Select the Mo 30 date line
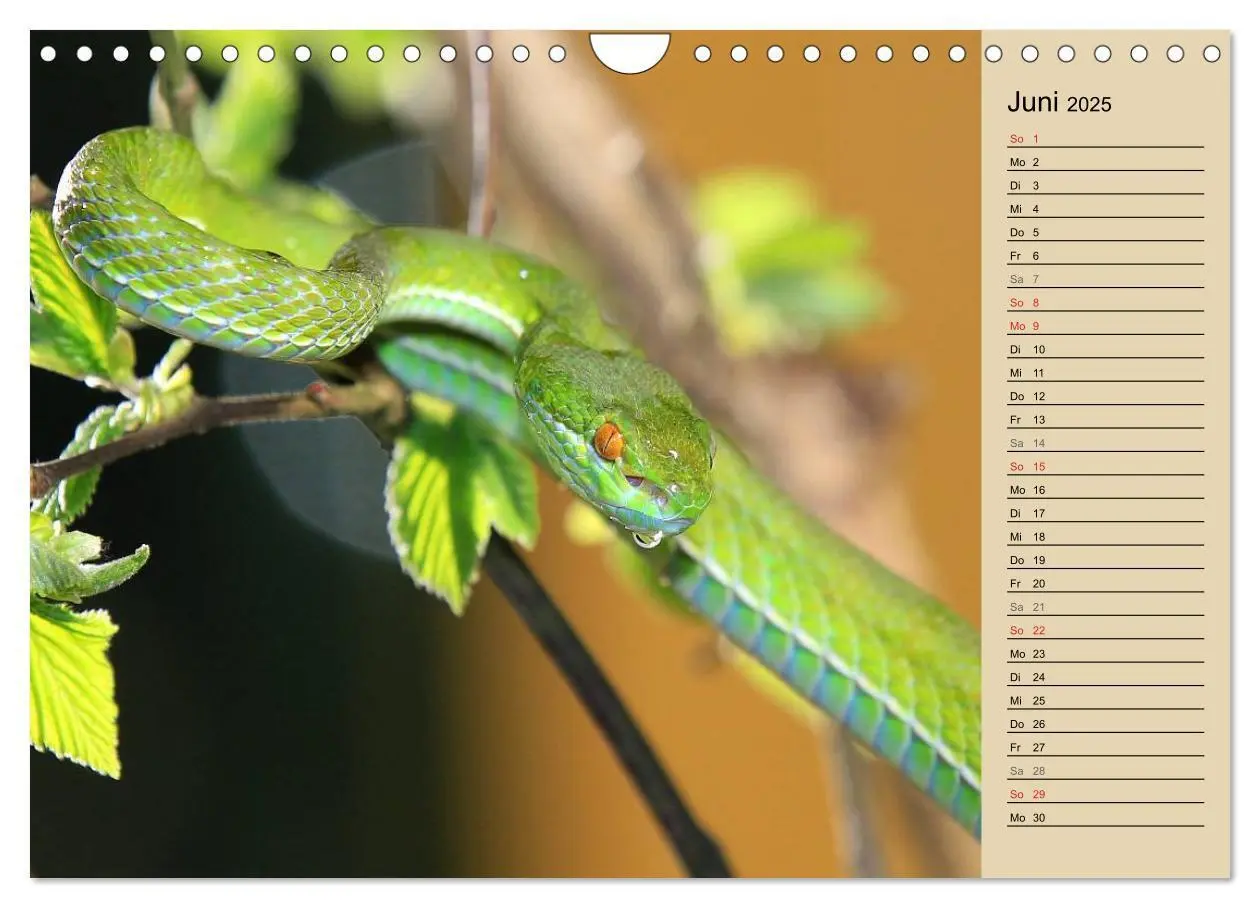 point(1105,817)
